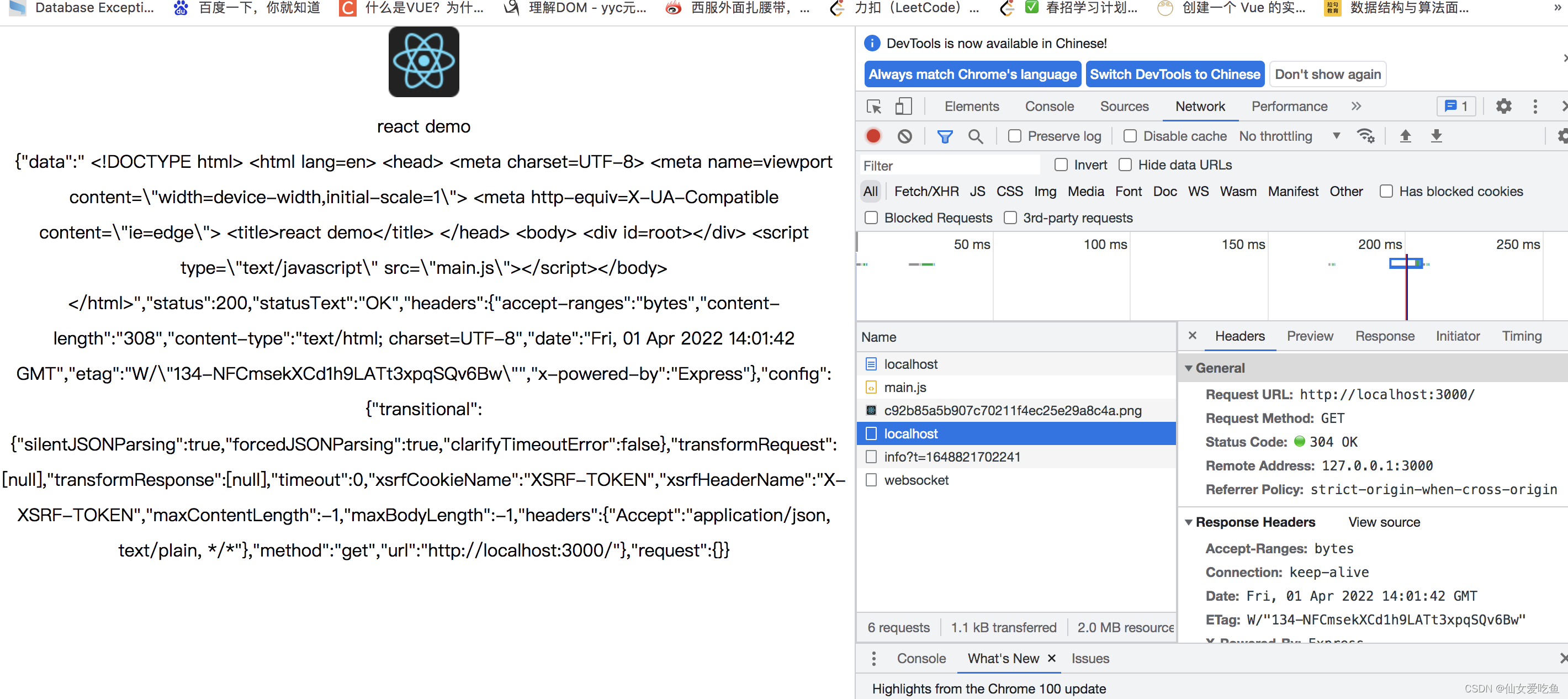Click the Vue creation bookmark

pyautogui.click(x=1231, y=8)
